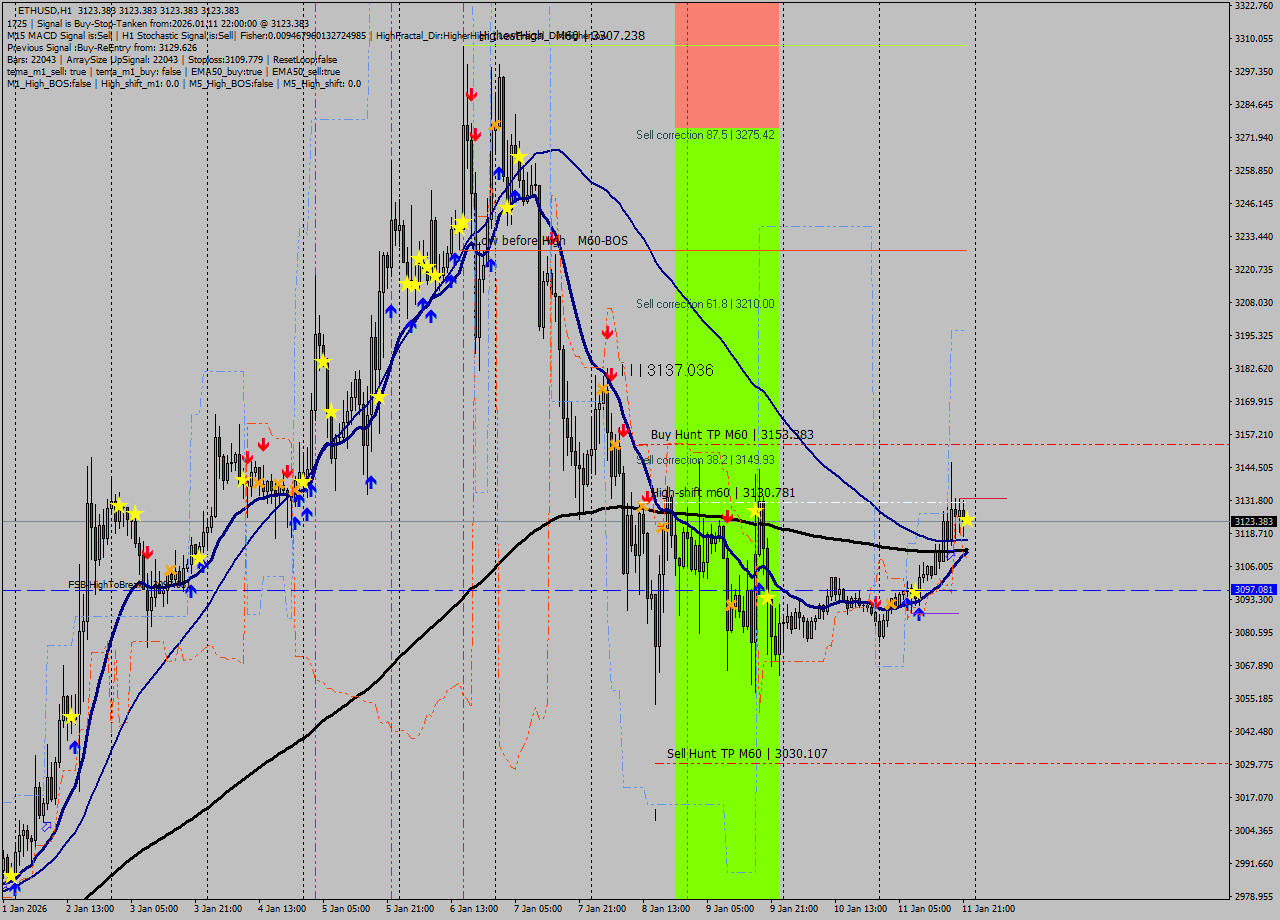Viewport: 1280px width, 920px height.
Task: Select the blue 3097.081 price tag
Action: [x=1253, y=591]
